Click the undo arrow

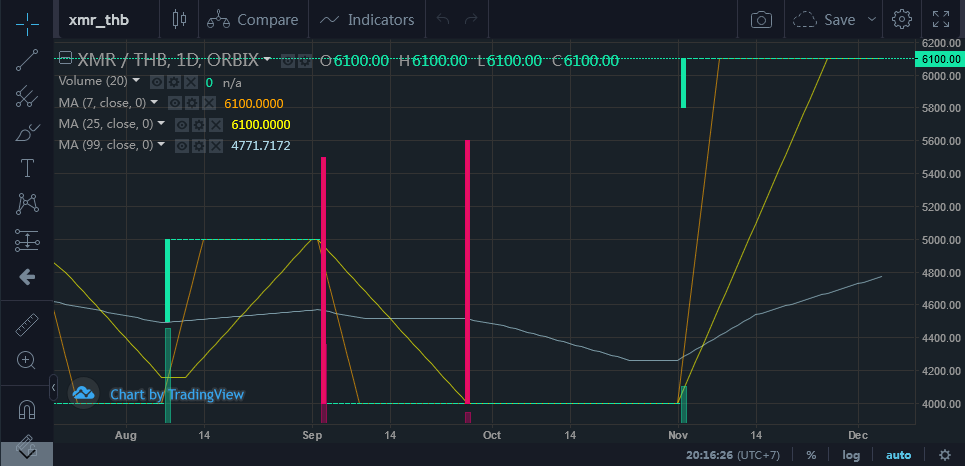(x=442, y=20)
